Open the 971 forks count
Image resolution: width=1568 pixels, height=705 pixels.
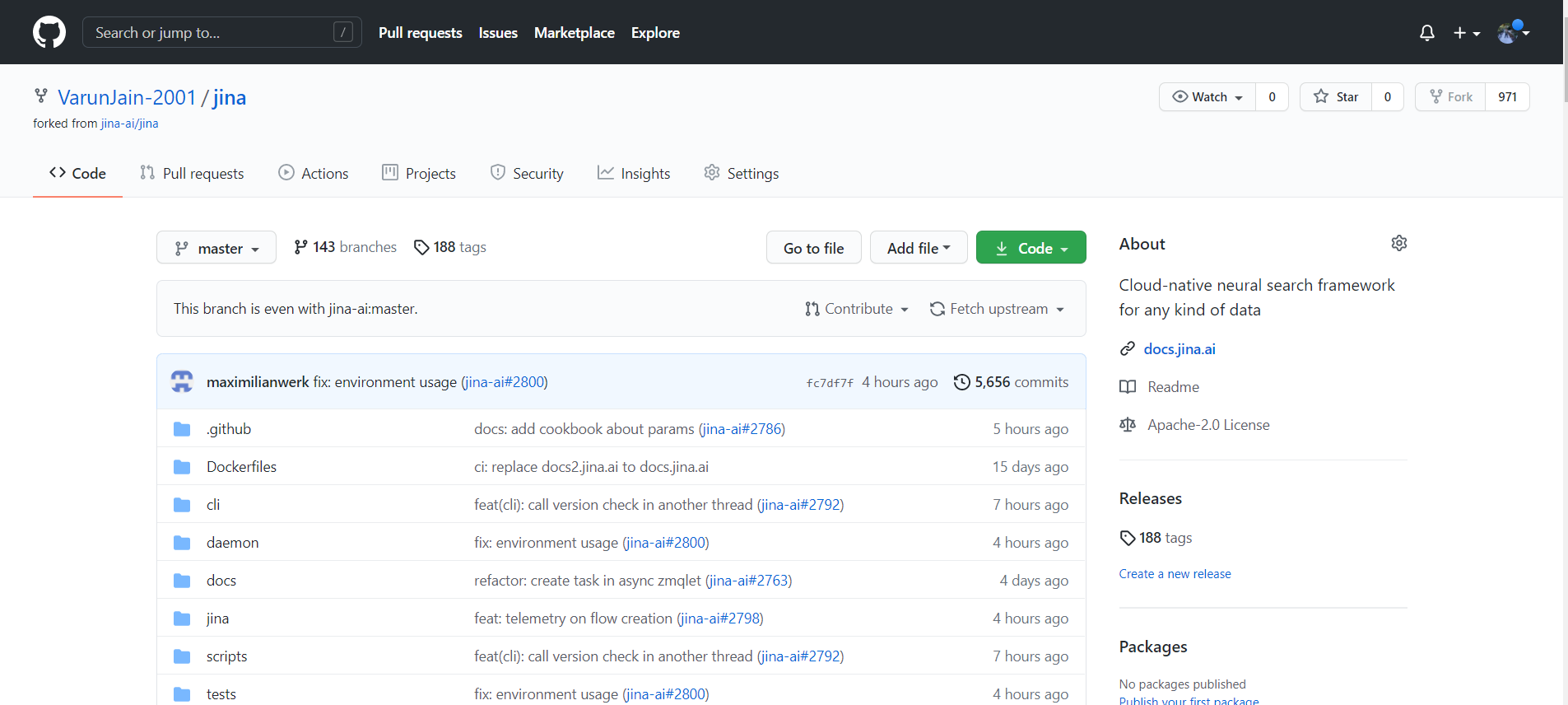coord(1507,97)
